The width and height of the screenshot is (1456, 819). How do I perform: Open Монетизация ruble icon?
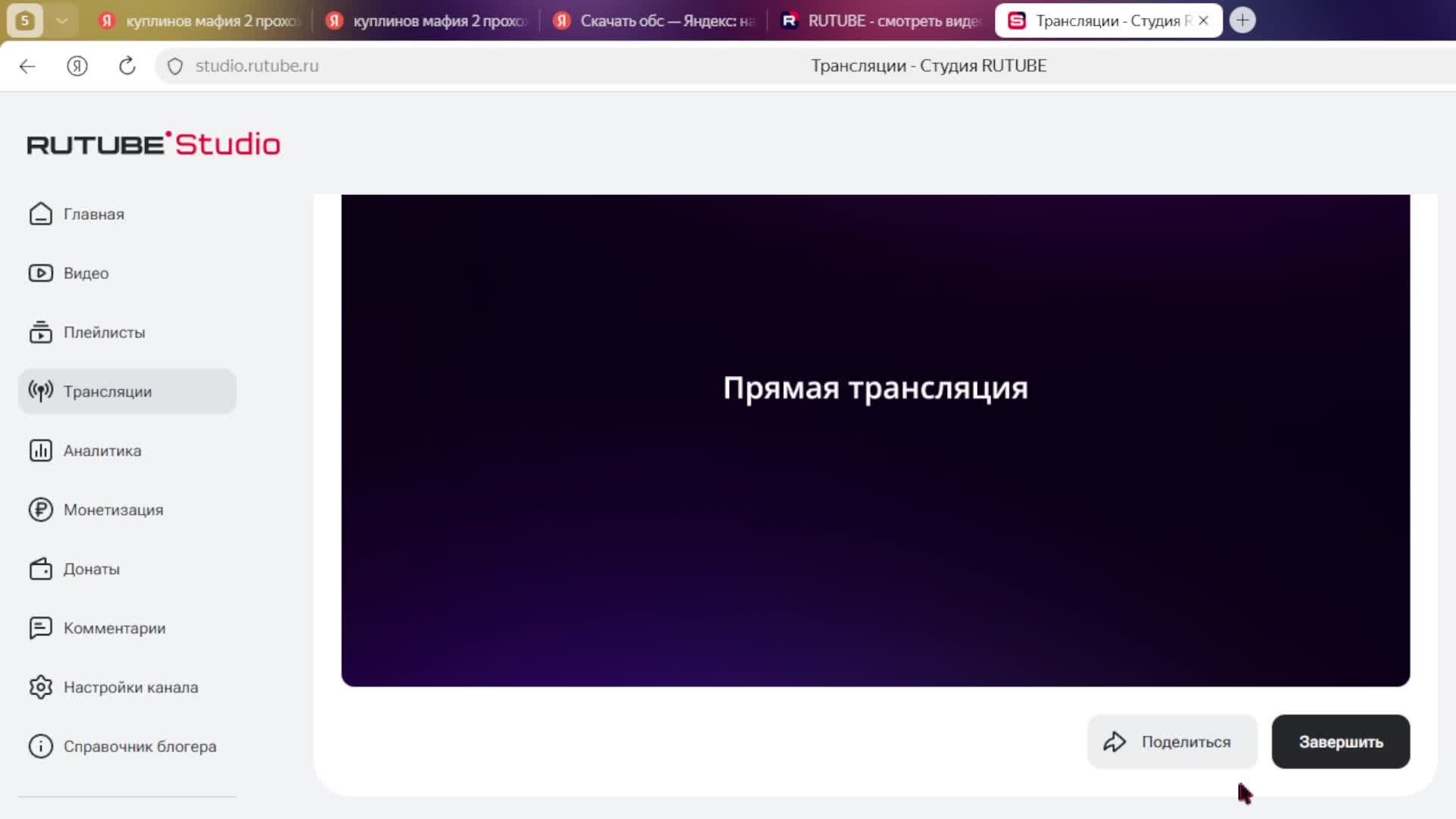click(x=40, y=510)
